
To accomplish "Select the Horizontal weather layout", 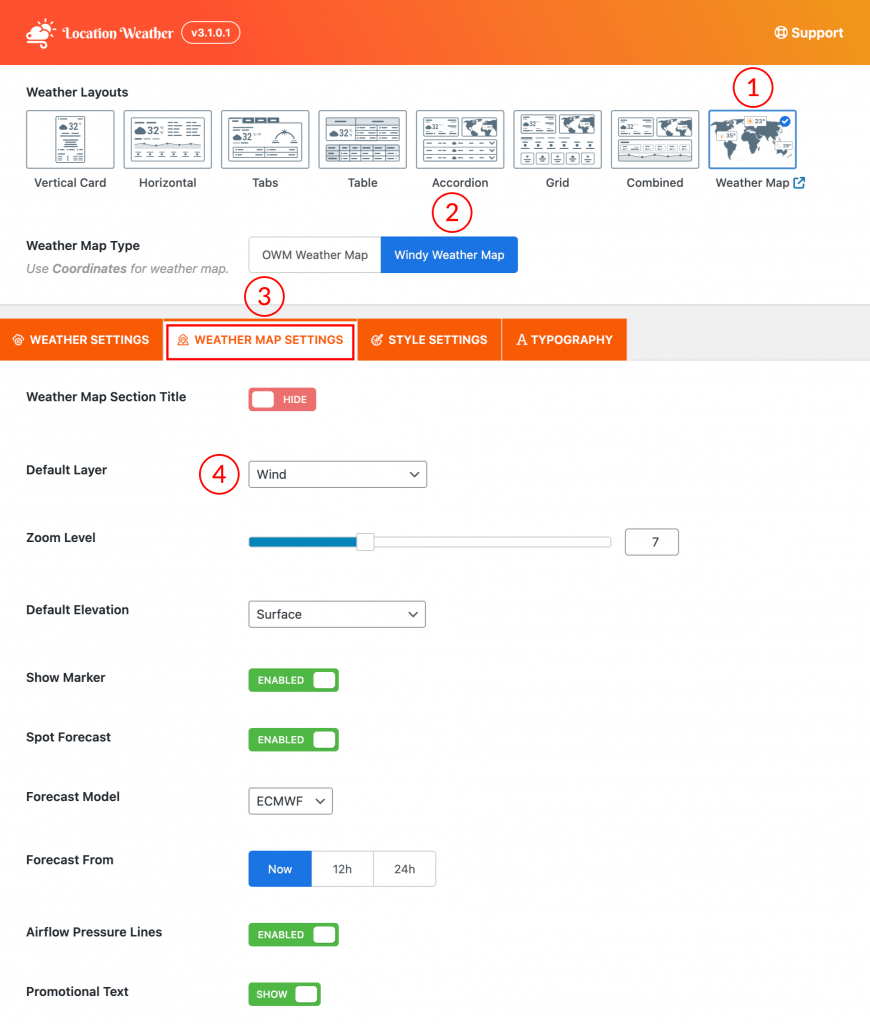I will pos(167,139).
